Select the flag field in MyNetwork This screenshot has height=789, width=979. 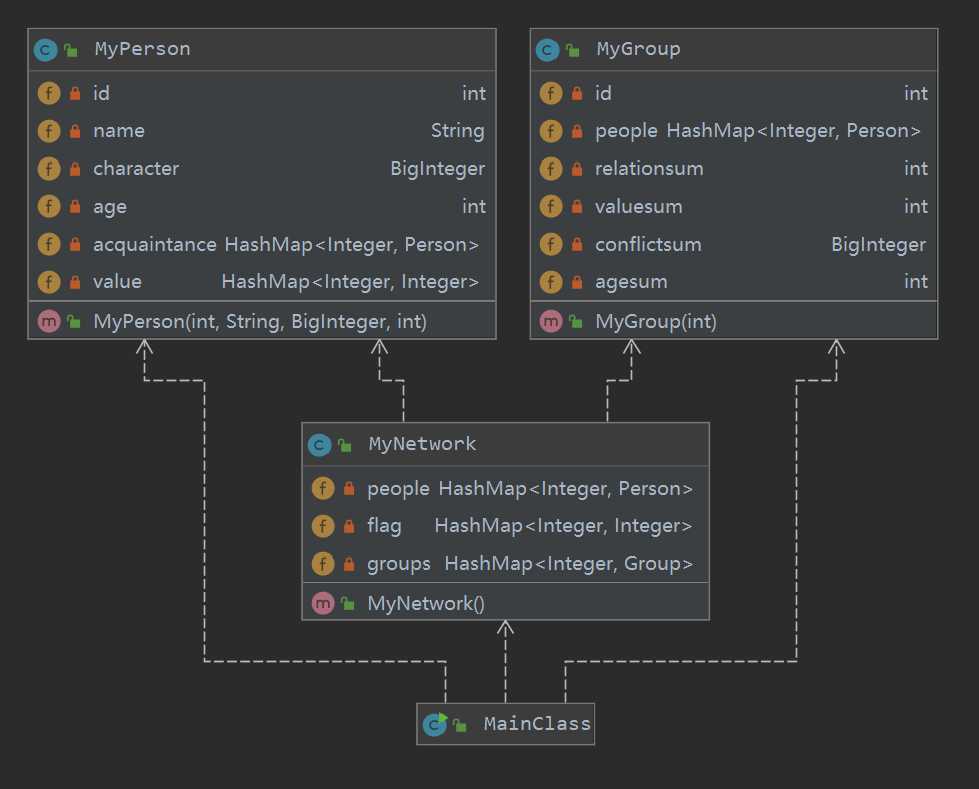384,526
